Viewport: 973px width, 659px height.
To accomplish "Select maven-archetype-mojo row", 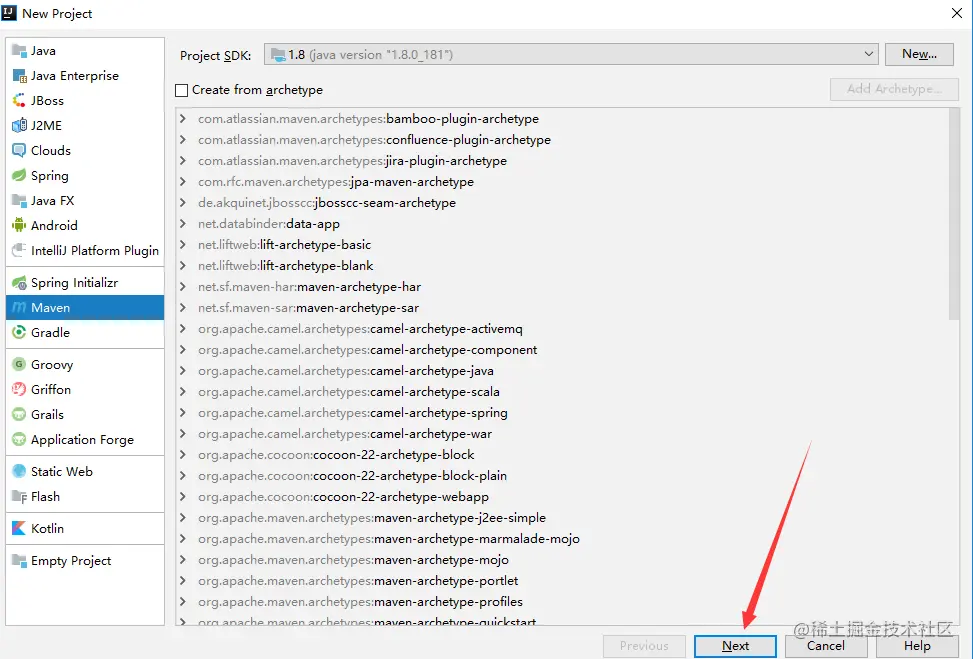I will 562,560.
